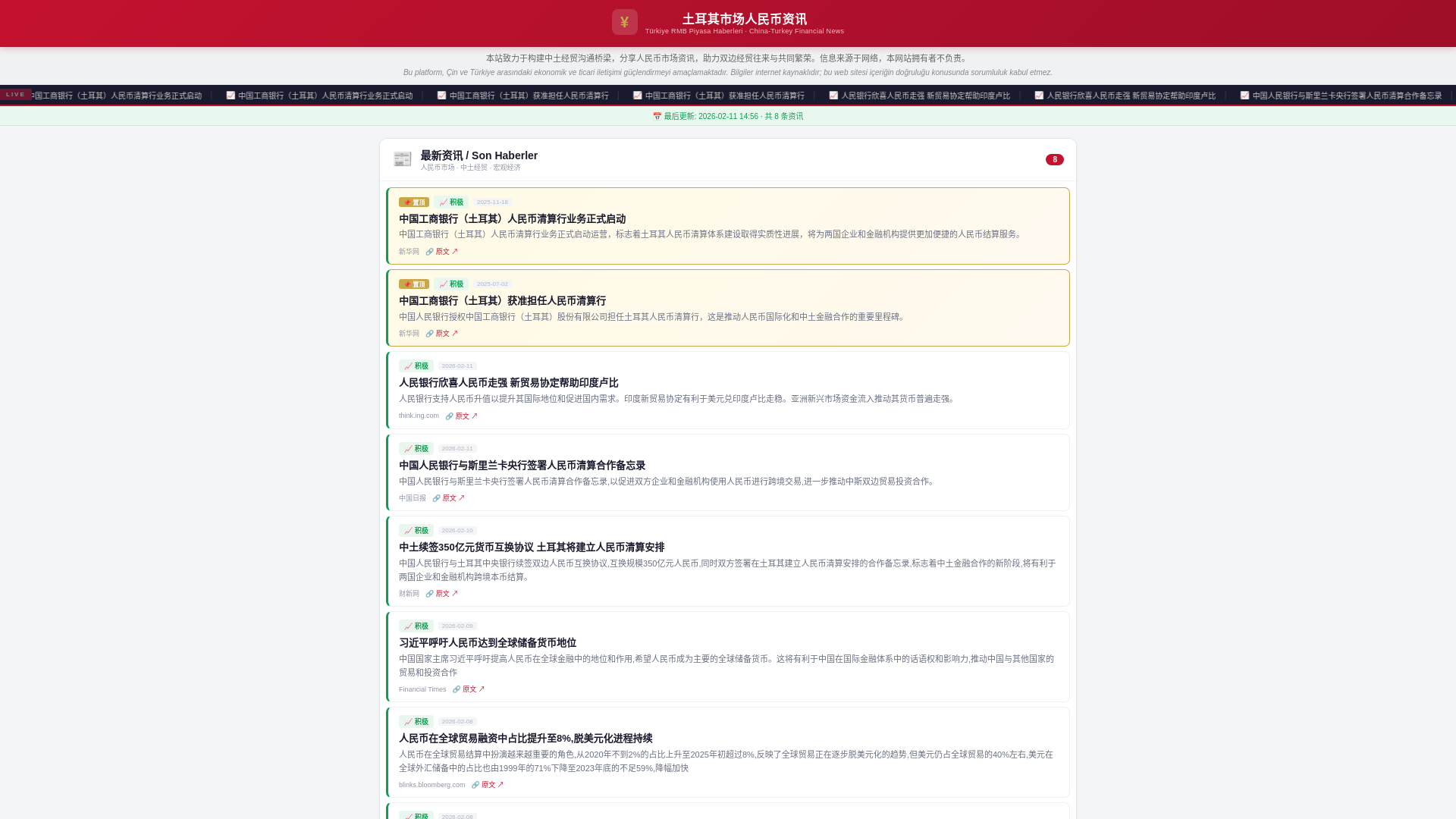Click 积极 tag on 脱美元化 article
The height and width of the screenshot is (819, 1456).
coord(416,722)
